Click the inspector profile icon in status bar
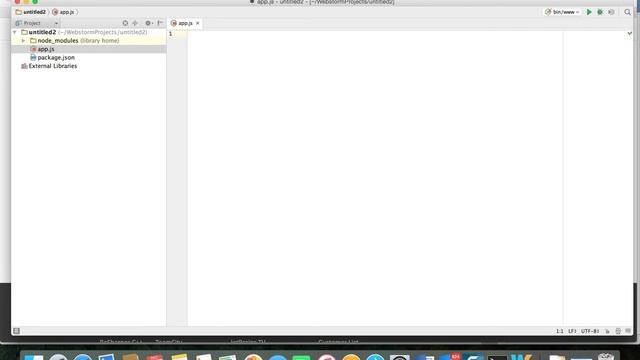This screenshot has height=360, width=640. 618,331
